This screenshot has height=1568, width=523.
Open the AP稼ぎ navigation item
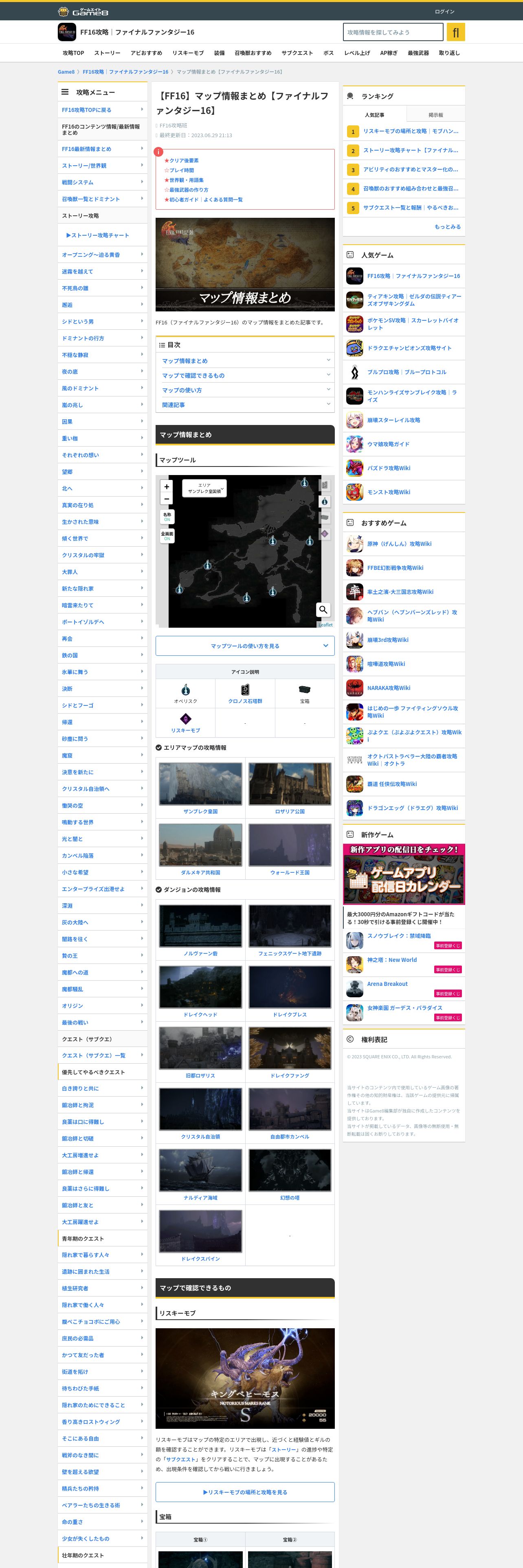pyautogui.click(x=389, y=53)
